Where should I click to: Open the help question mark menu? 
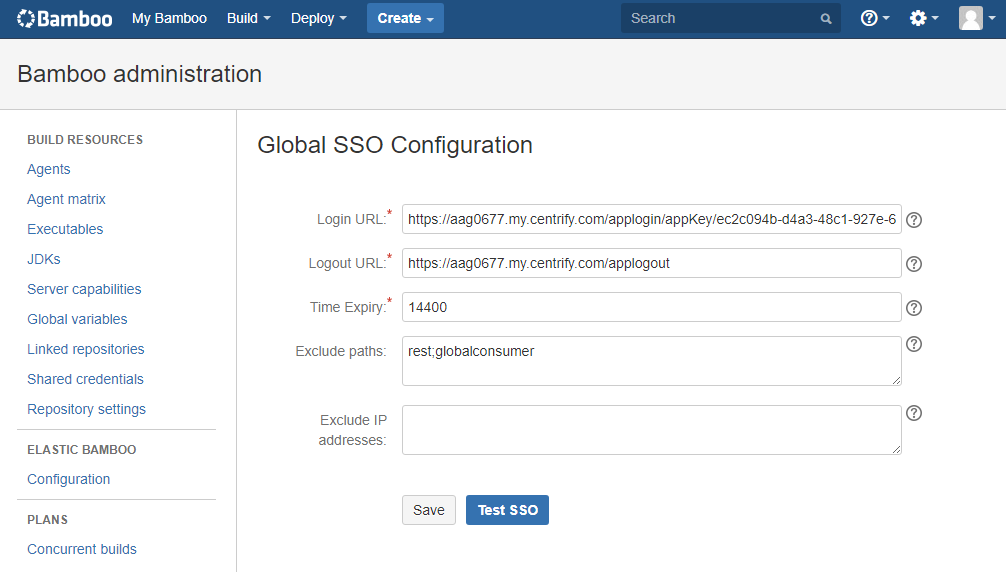tap(875, 18)
